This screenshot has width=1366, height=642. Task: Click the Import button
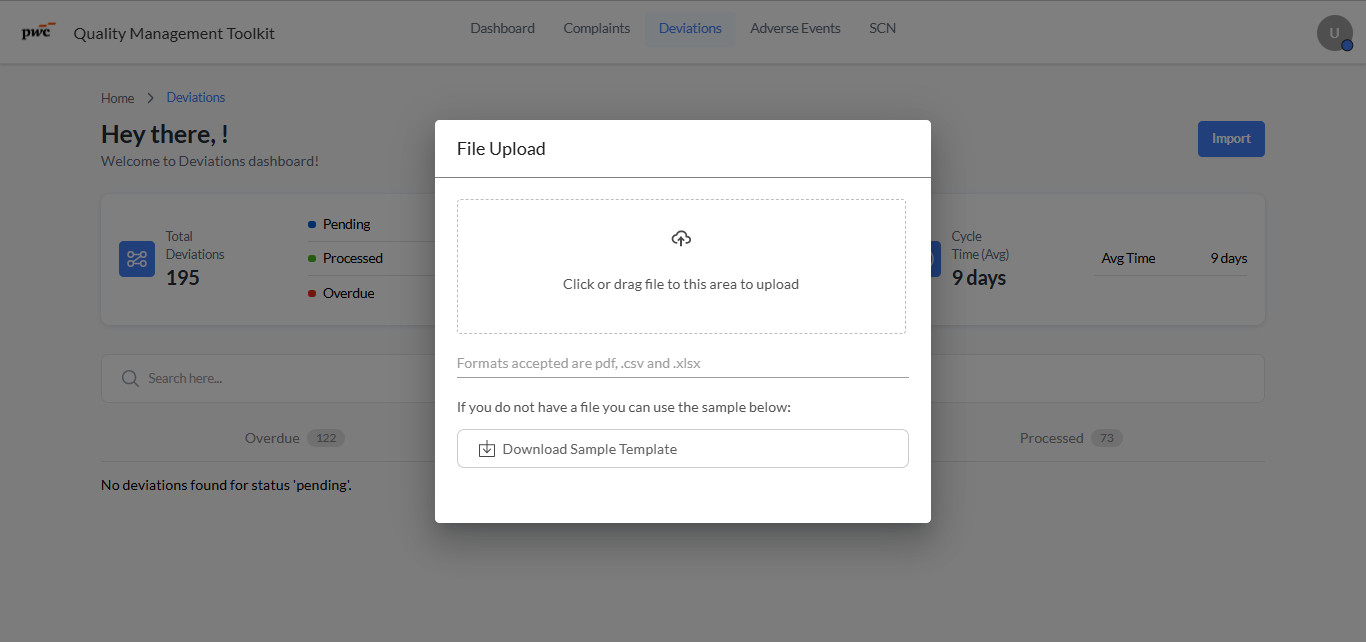(x=1231, y=139)
